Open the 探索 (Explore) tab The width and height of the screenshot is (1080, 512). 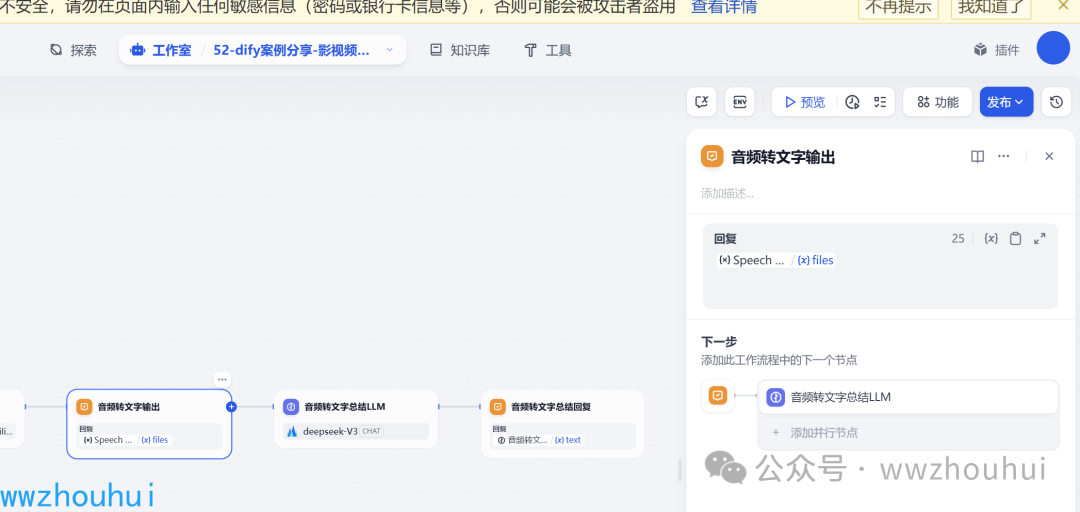tap(73, 50)
